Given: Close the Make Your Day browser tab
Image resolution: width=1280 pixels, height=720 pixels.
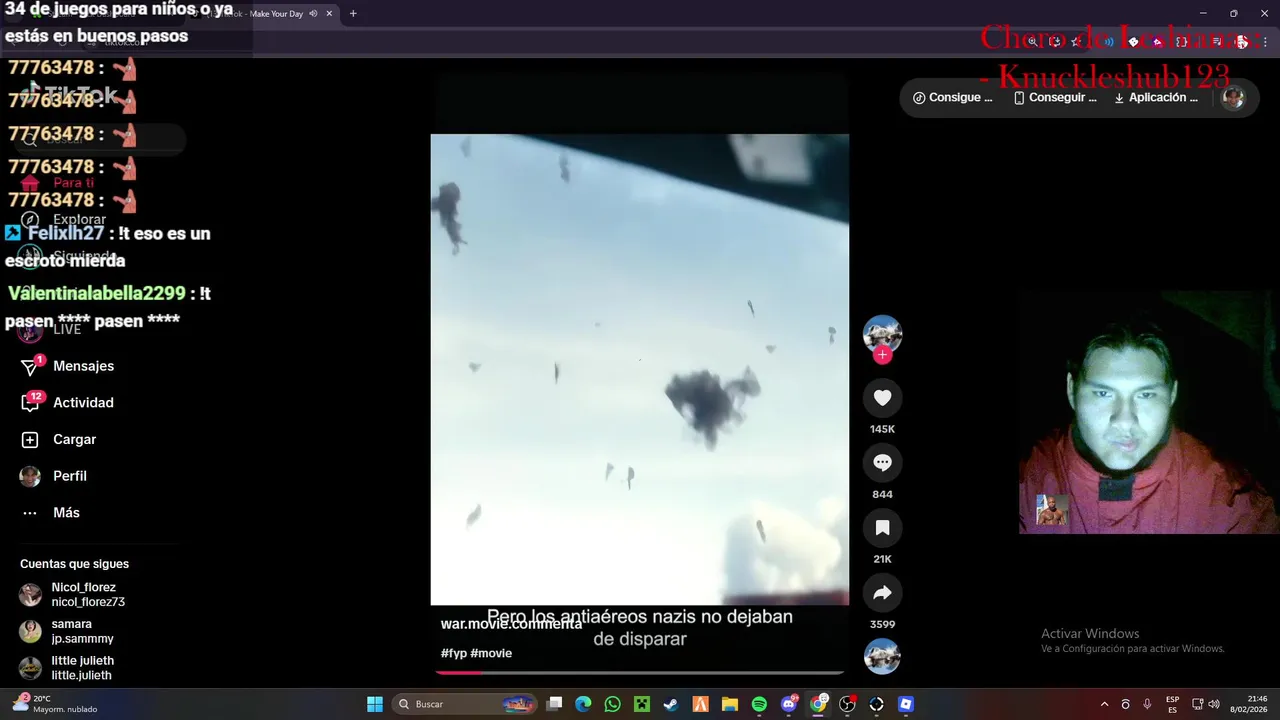Looking at the screenshot, I should 329,14.
